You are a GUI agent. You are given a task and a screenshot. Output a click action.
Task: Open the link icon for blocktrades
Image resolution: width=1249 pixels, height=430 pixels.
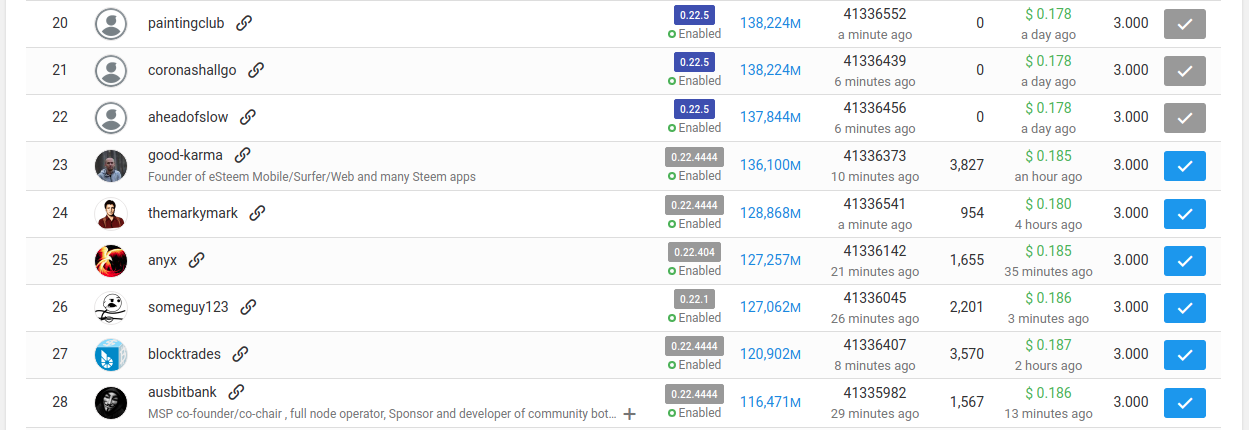(240, 354)
